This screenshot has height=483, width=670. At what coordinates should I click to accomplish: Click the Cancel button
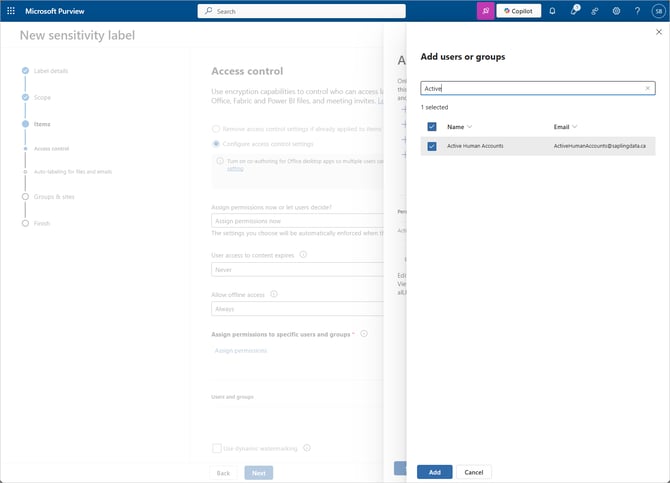(x=474, y=472)
